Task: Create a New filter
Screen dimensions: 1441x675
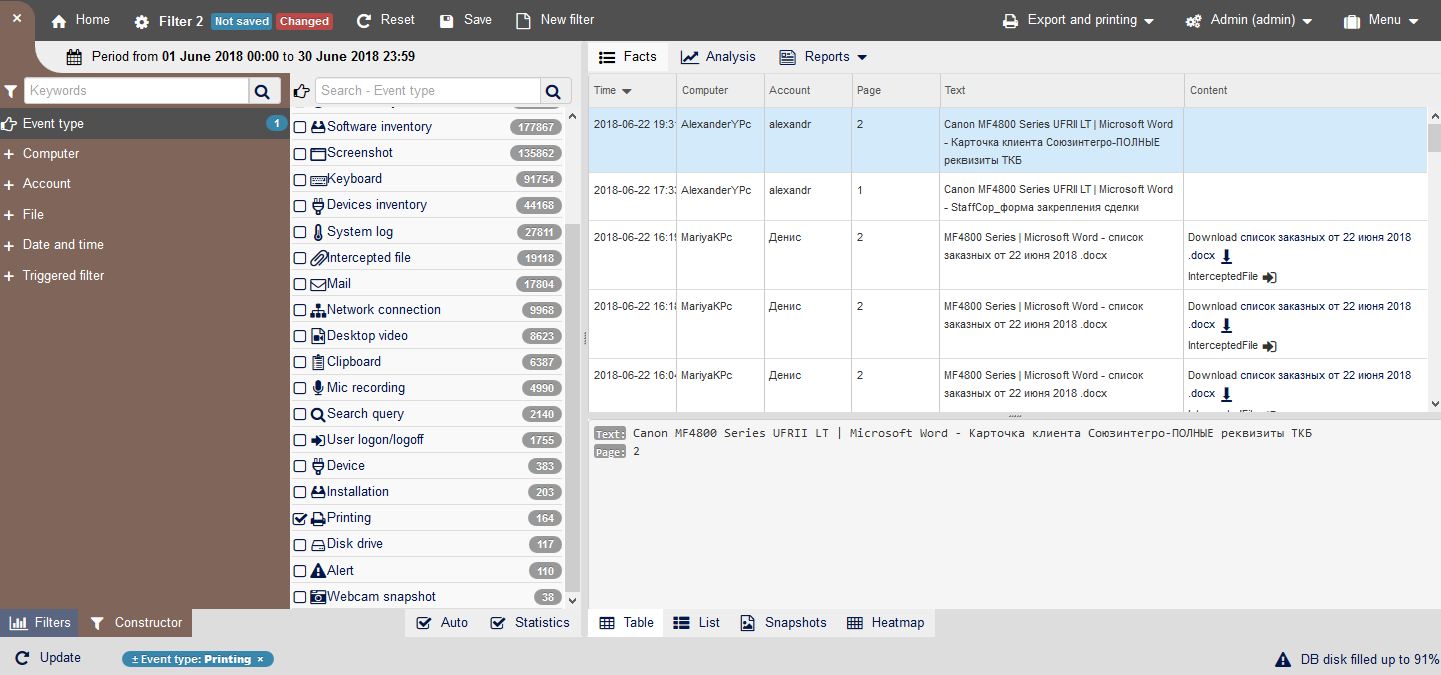Action: [555, 20]
